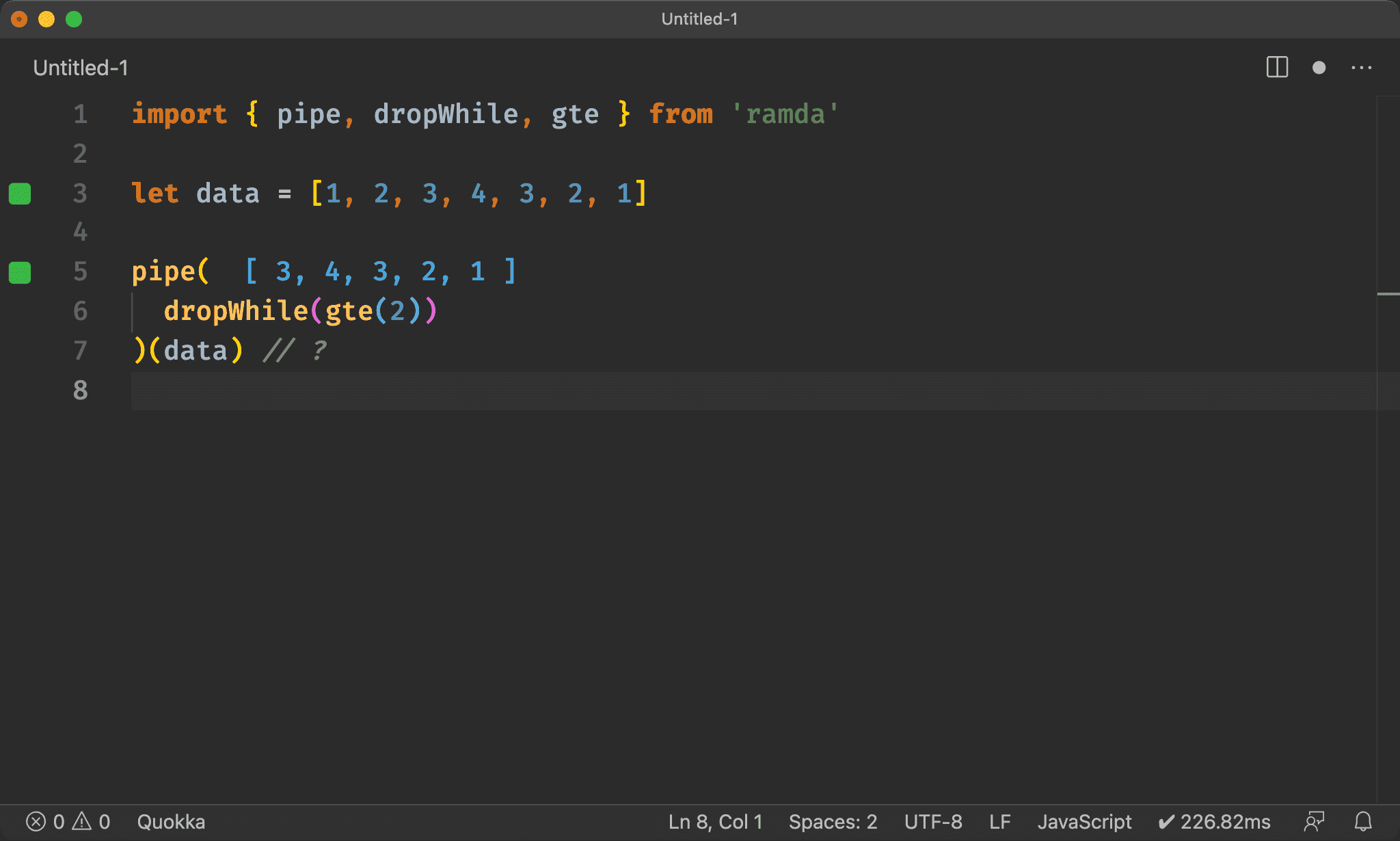The width and height of the screenshot is (1400, 841).
Task: Click line number 5 in gutter
Action: (x=80, y=272)
